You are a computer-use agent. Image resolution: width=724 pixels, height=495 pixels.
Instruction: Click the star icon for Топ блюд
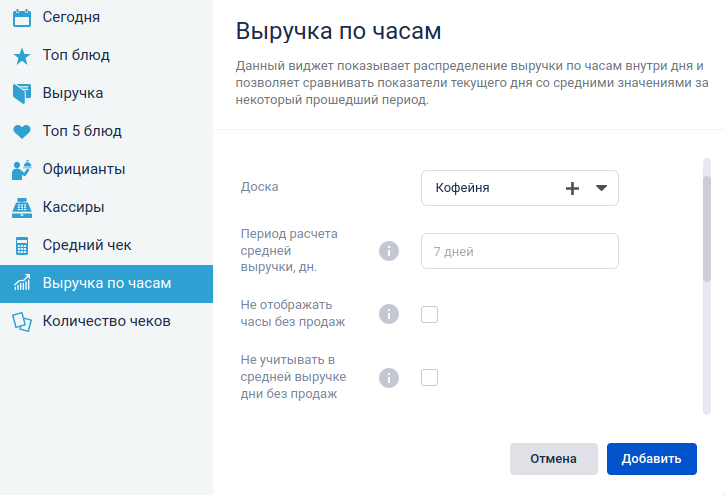[x=22, y=56]
